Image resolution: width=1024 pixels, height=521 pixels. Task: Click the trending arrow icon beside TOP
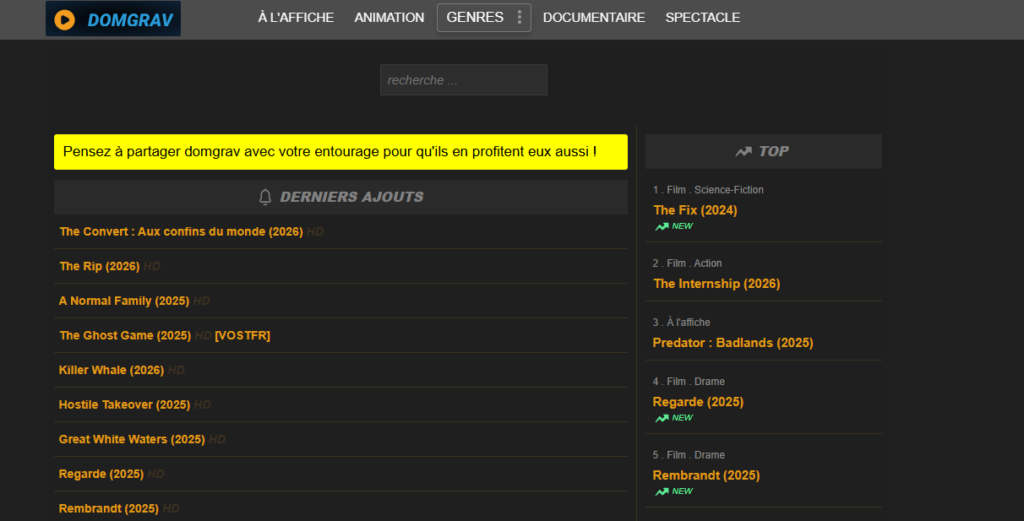tap(743, 151)
